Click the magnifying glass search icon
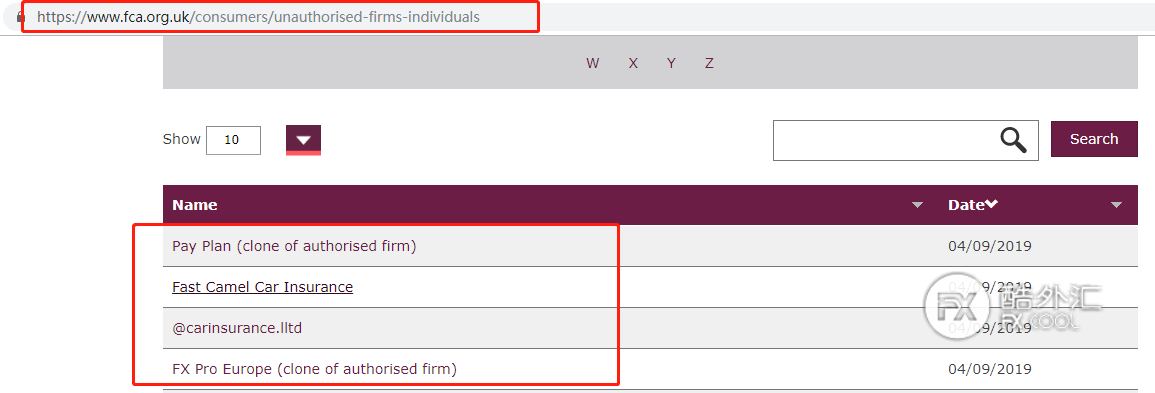Viewport: 1155px width, 393px height. (x=1014, y=140)
